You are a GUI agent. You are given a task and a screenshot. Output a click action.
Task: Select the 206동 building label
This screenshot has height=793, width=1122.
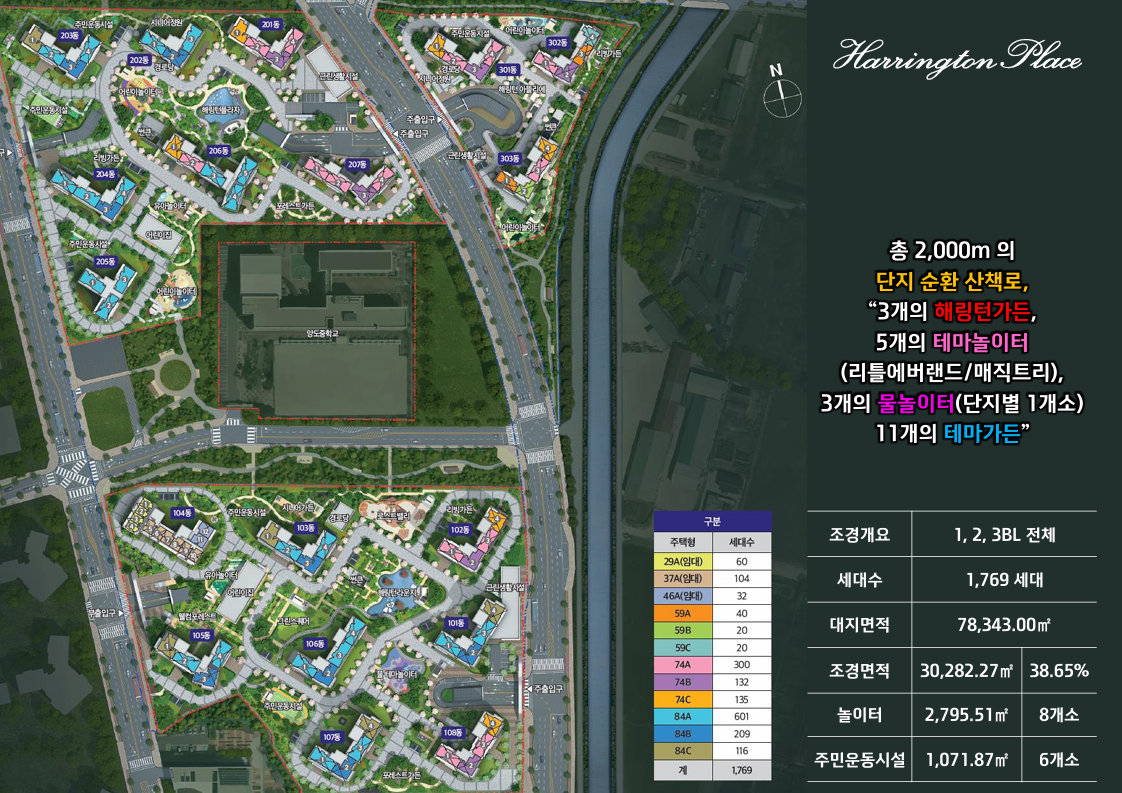tap(219, 151)
